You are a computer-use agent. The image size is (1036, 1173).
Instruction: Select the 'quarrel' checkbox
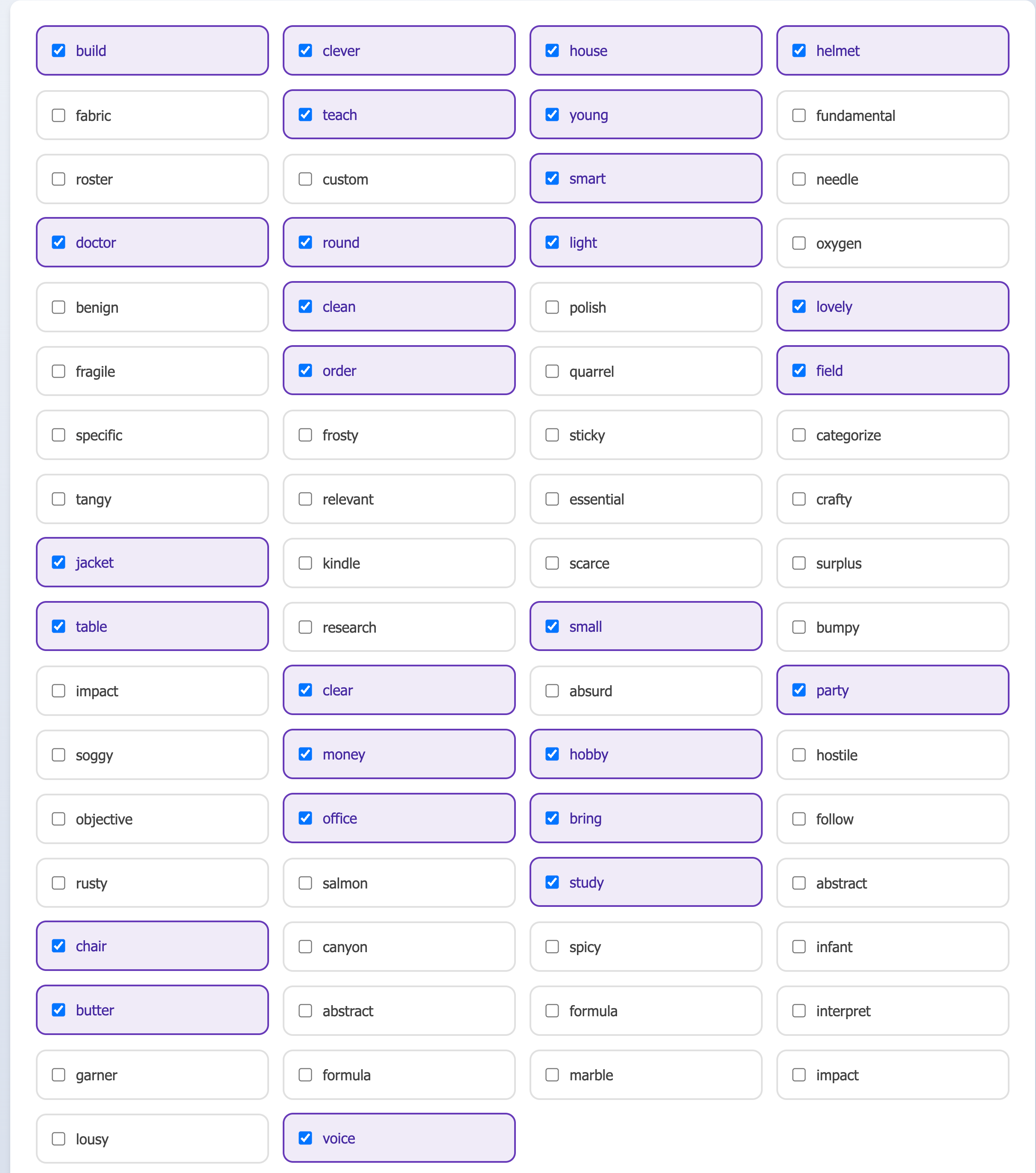[552, 371]
